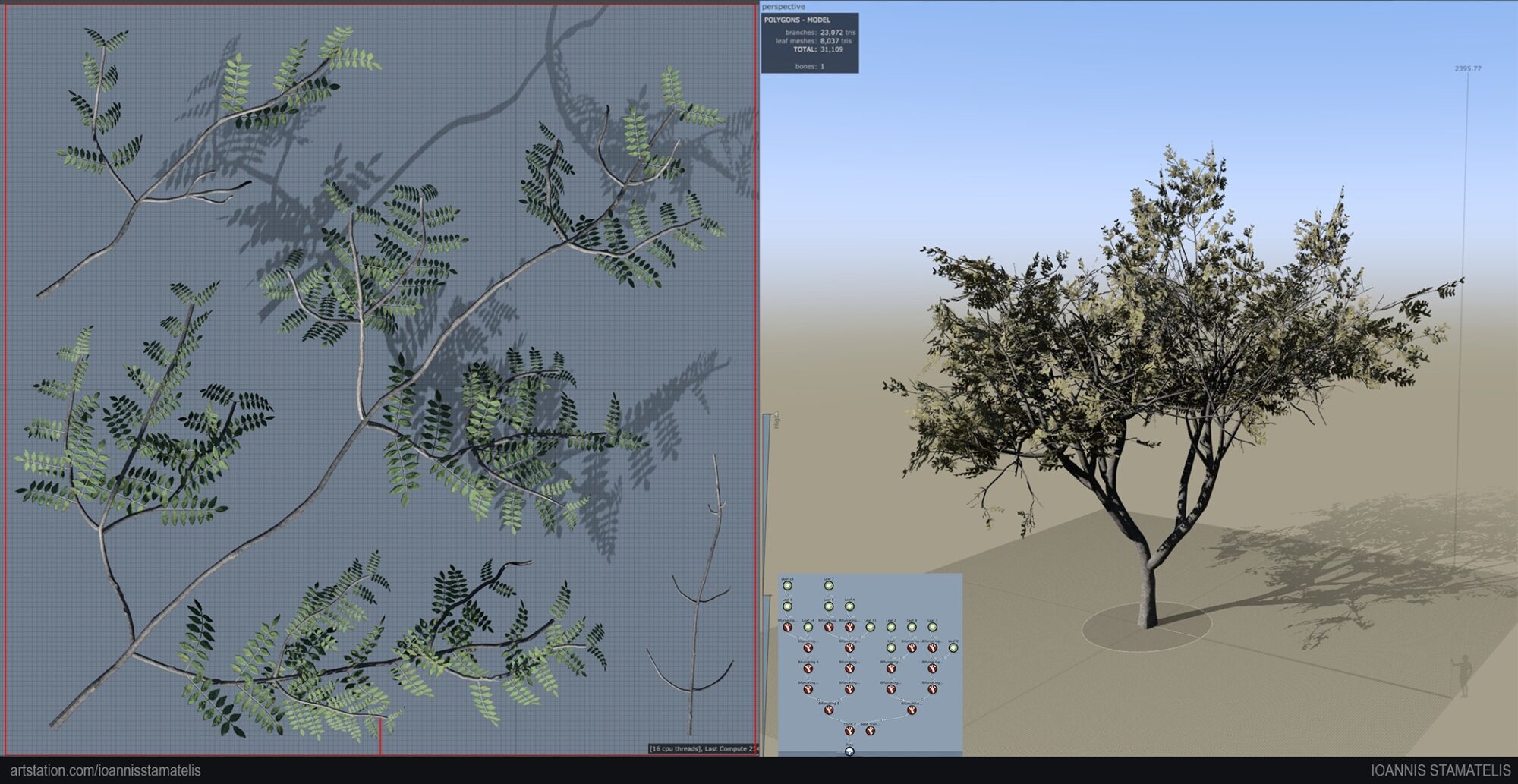
Task: Click the POLYGONS - MODEL statistics header
Action: point(797,20)
